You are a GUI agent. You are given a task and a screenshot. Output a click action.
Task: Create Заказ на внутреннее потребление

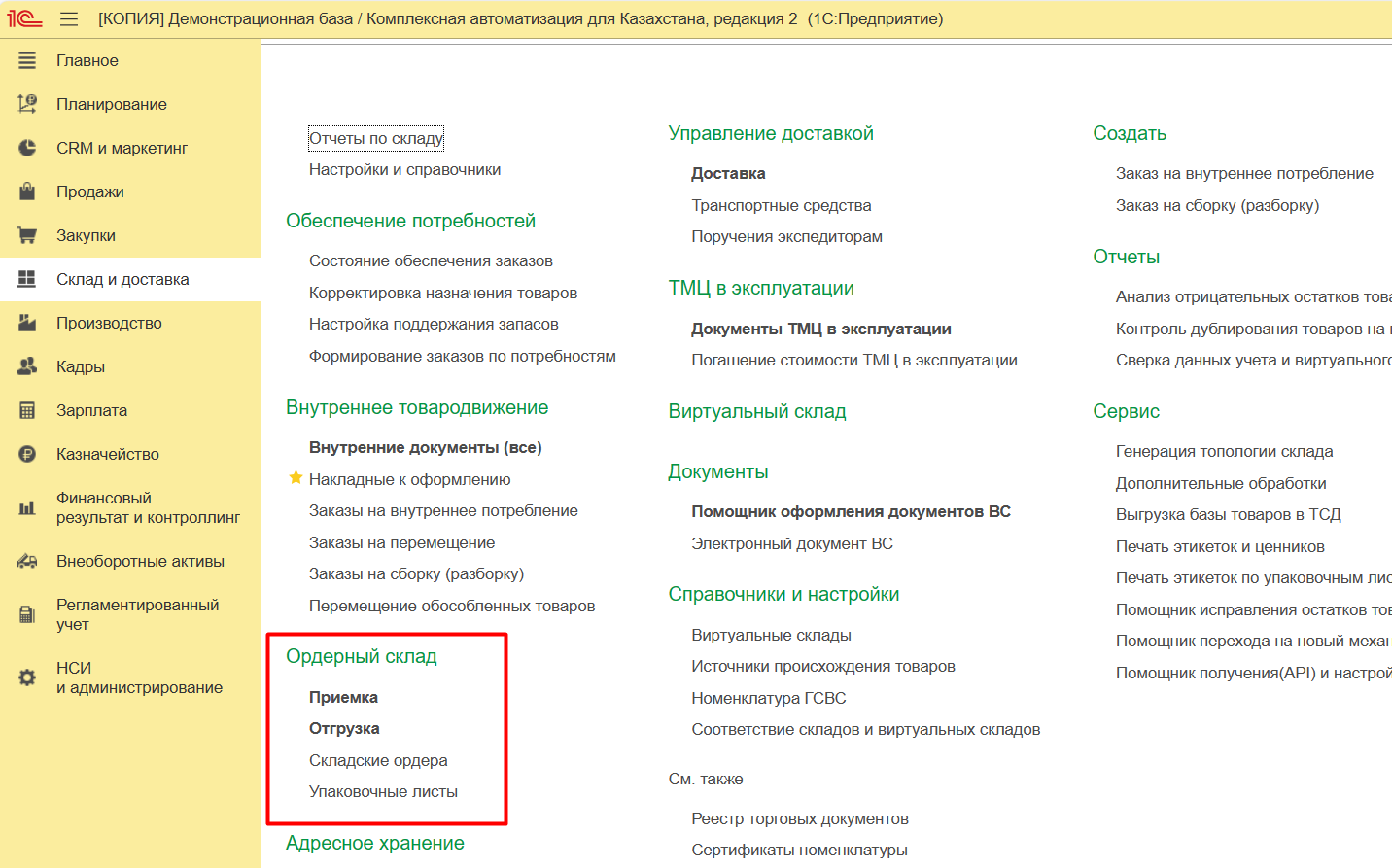[1244, 173]
